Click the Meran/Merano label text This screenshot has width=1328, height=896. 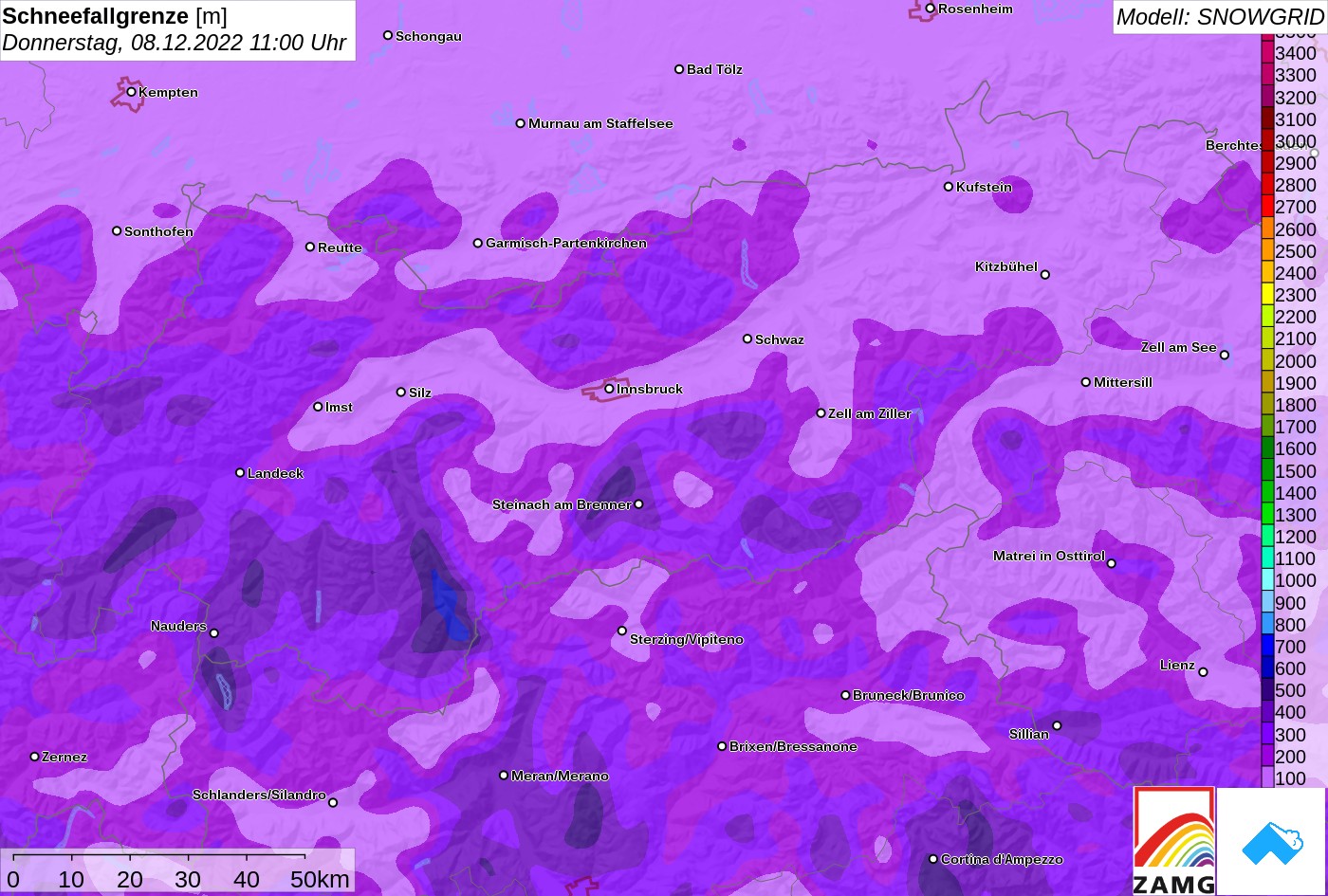(x=560, y=776)
